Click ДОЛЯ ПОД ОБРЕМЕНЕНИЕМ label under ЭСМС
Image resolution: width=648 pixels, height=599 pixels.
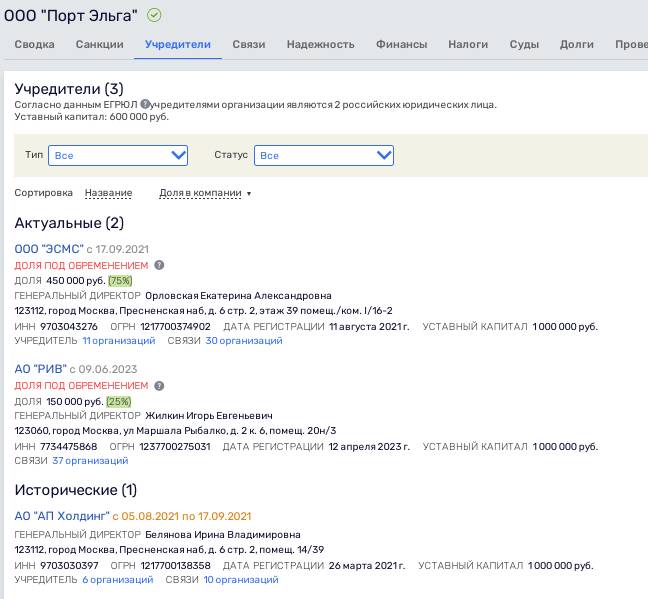click(81, 265)
